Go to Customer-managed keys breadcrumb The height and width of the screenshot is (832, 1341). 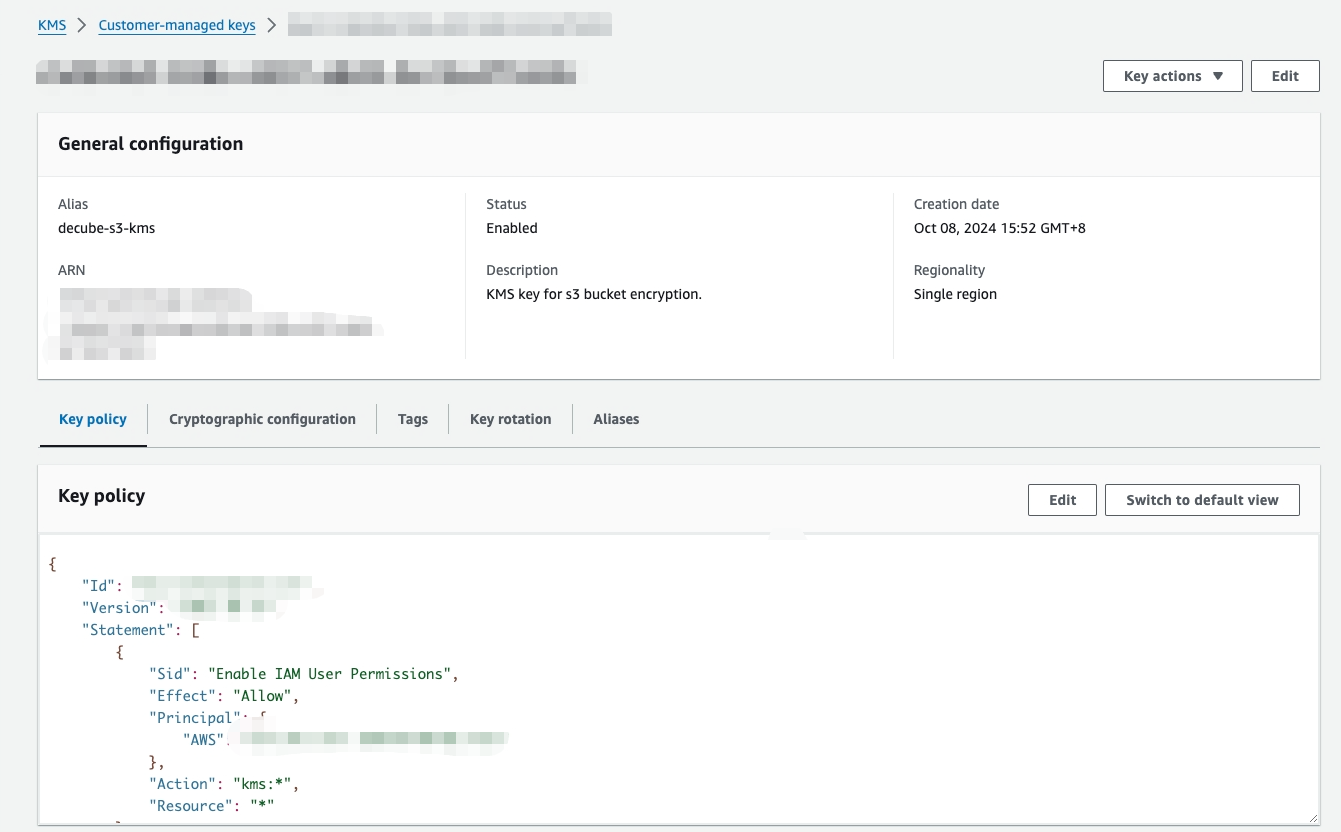(177, 25)
